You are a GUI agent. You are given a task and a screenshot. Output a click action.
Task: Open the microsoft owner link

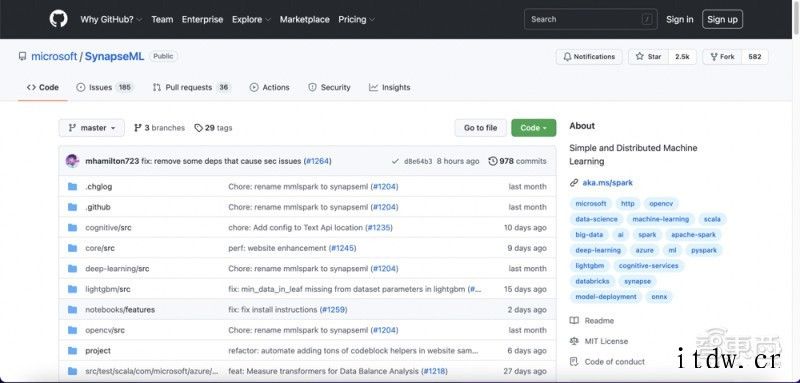coord(54,56)
